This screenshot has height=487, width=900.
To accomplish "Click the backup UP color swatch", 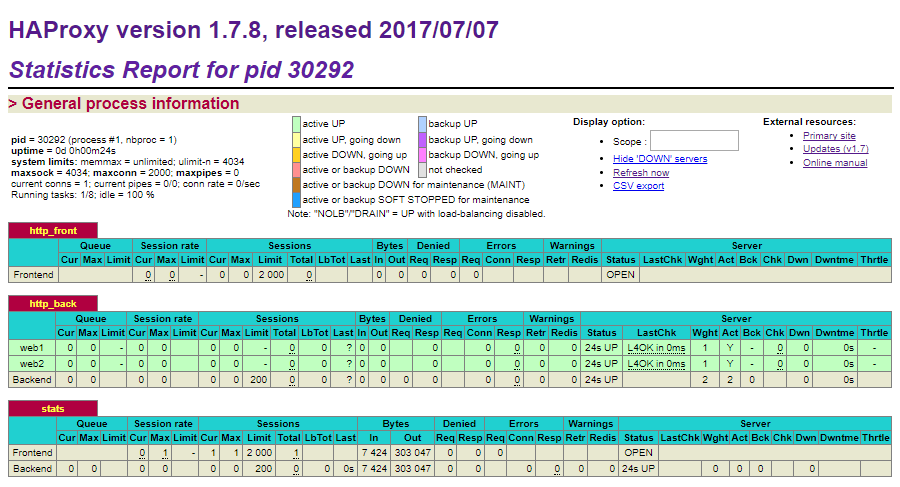I will point(422,123).
